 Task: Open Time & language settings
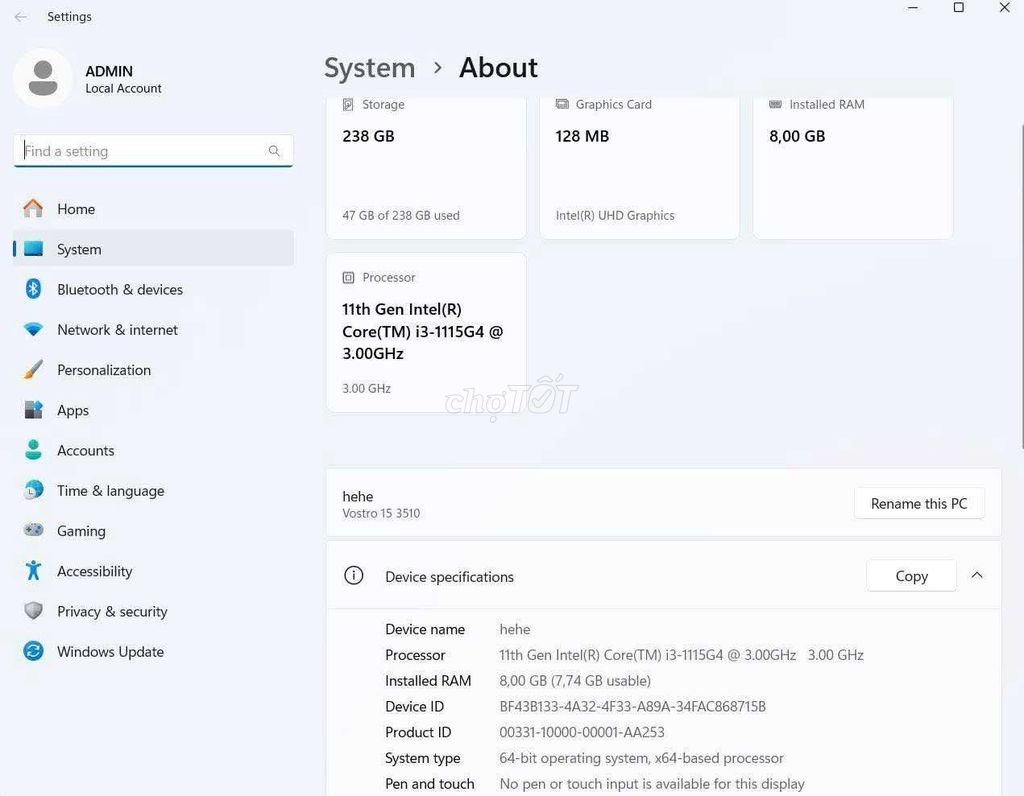[x=153, y=490]
